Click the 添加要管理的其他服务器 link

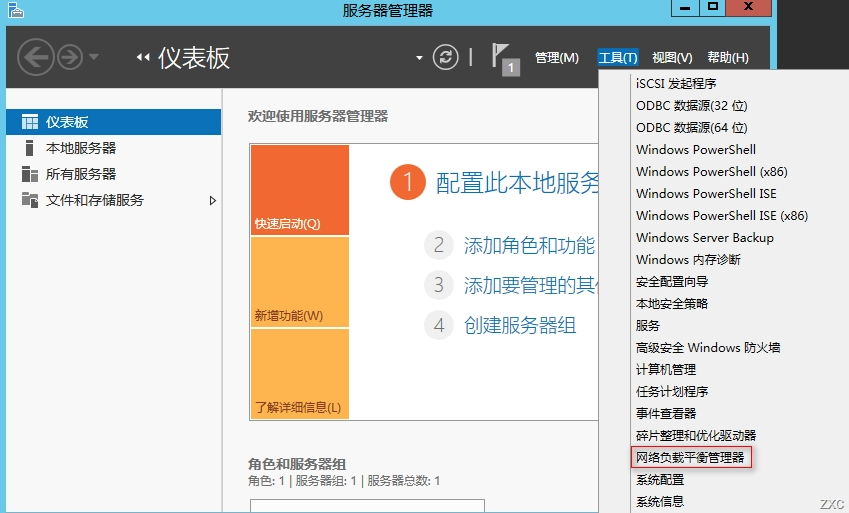tap(531, 285)
